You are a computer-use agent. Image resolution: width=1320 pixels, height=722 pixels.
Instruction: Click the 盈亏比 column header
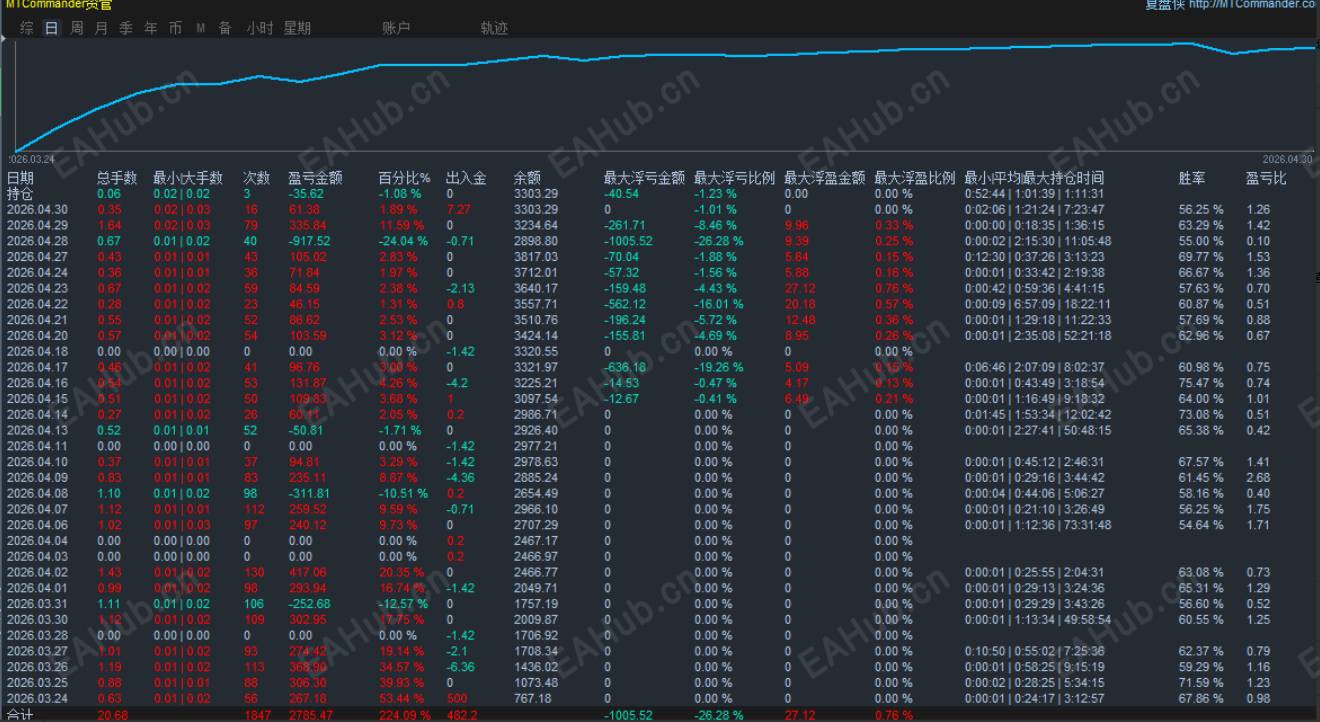(x=1266, y=178)
